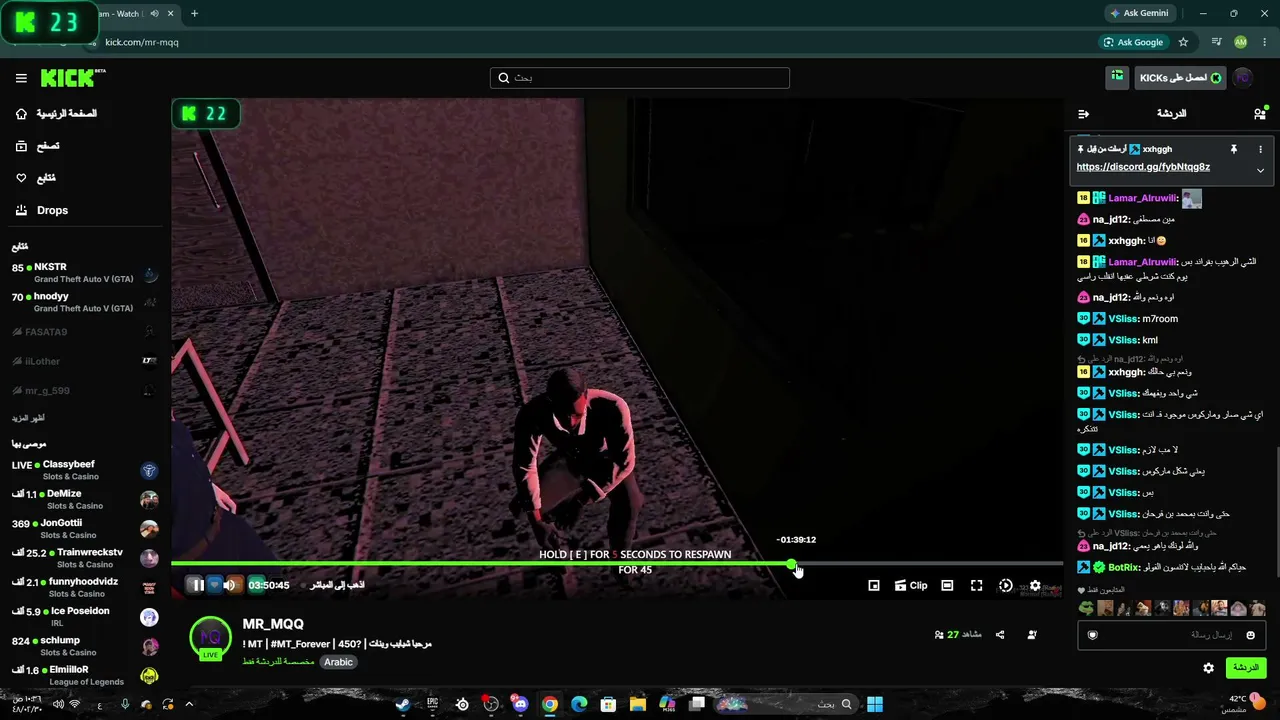Send the chat message with the الدردشة button

click(1245, 668)
